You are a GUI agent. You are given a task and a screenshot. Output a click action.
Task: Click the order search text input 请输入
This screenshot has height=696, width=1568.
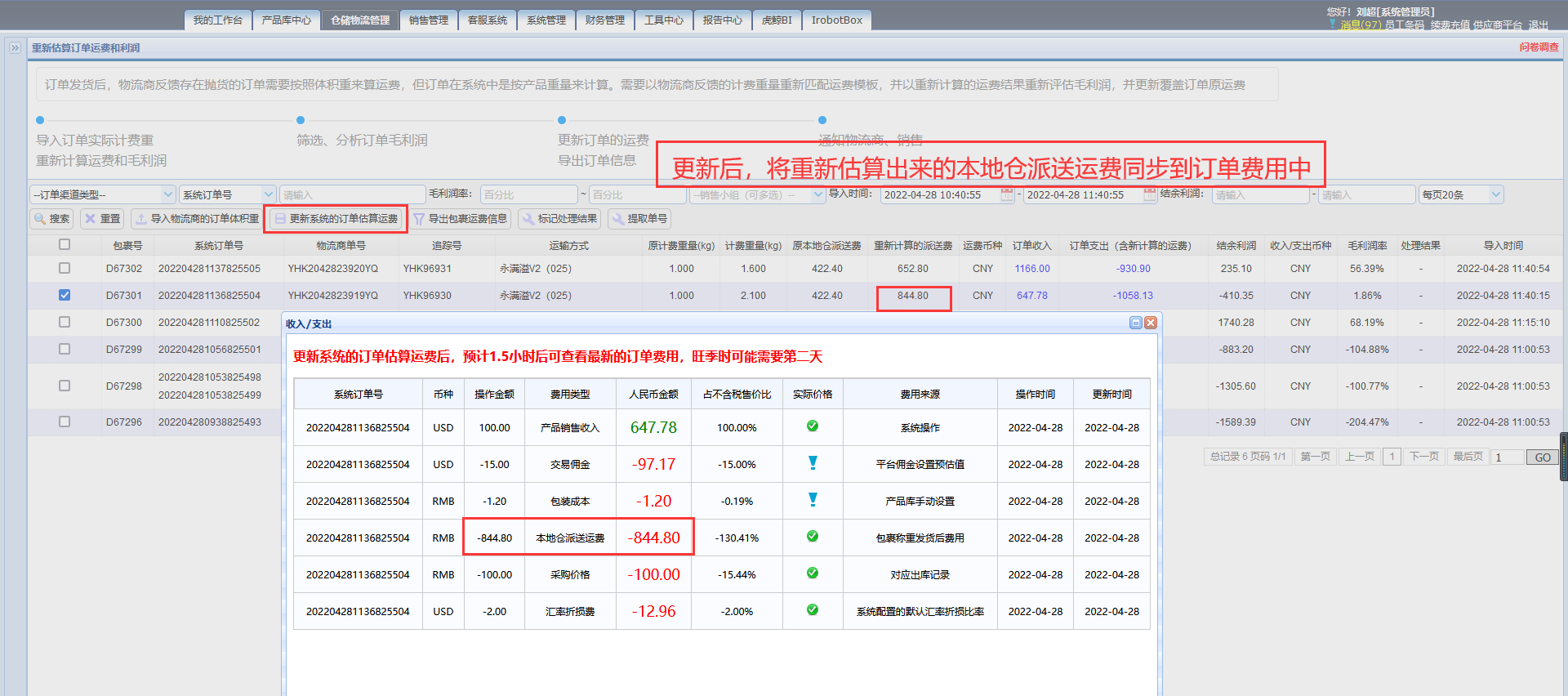(353, 194)
